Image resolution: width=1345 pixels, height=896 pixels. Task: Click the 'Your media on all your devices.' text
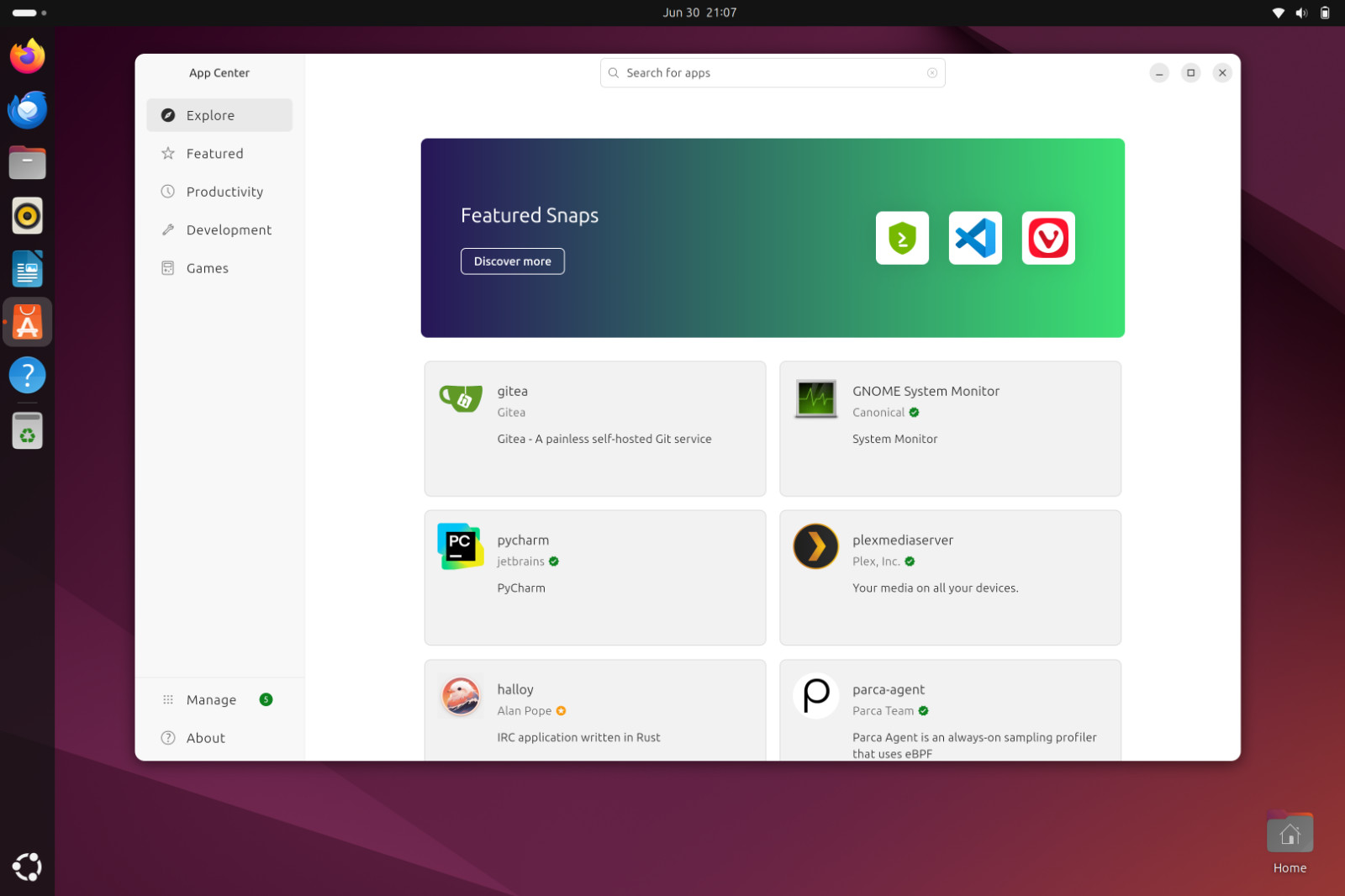coord(936,588)
